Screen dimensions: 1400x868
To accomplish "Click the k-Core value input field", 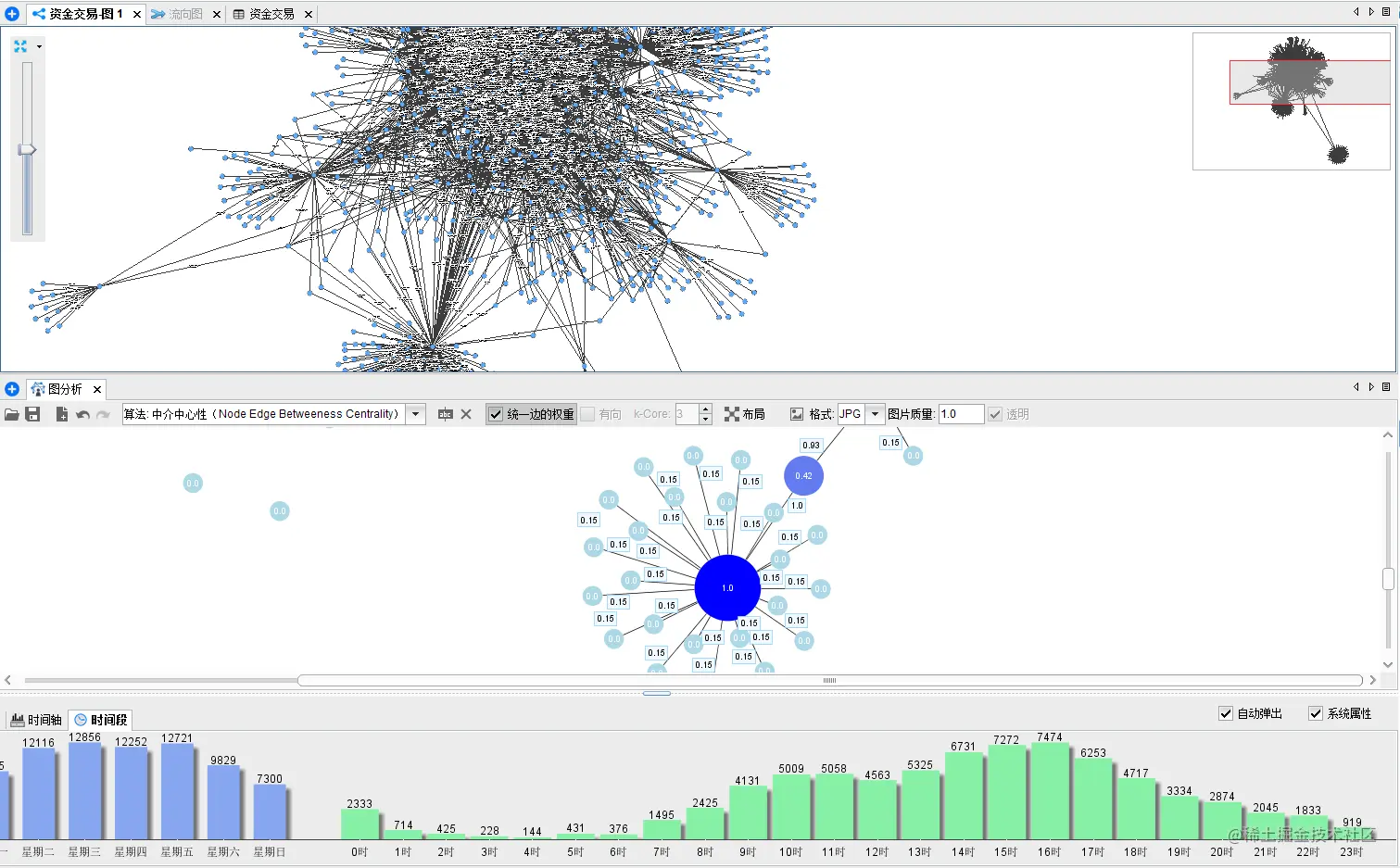I will tap(687, 414).
